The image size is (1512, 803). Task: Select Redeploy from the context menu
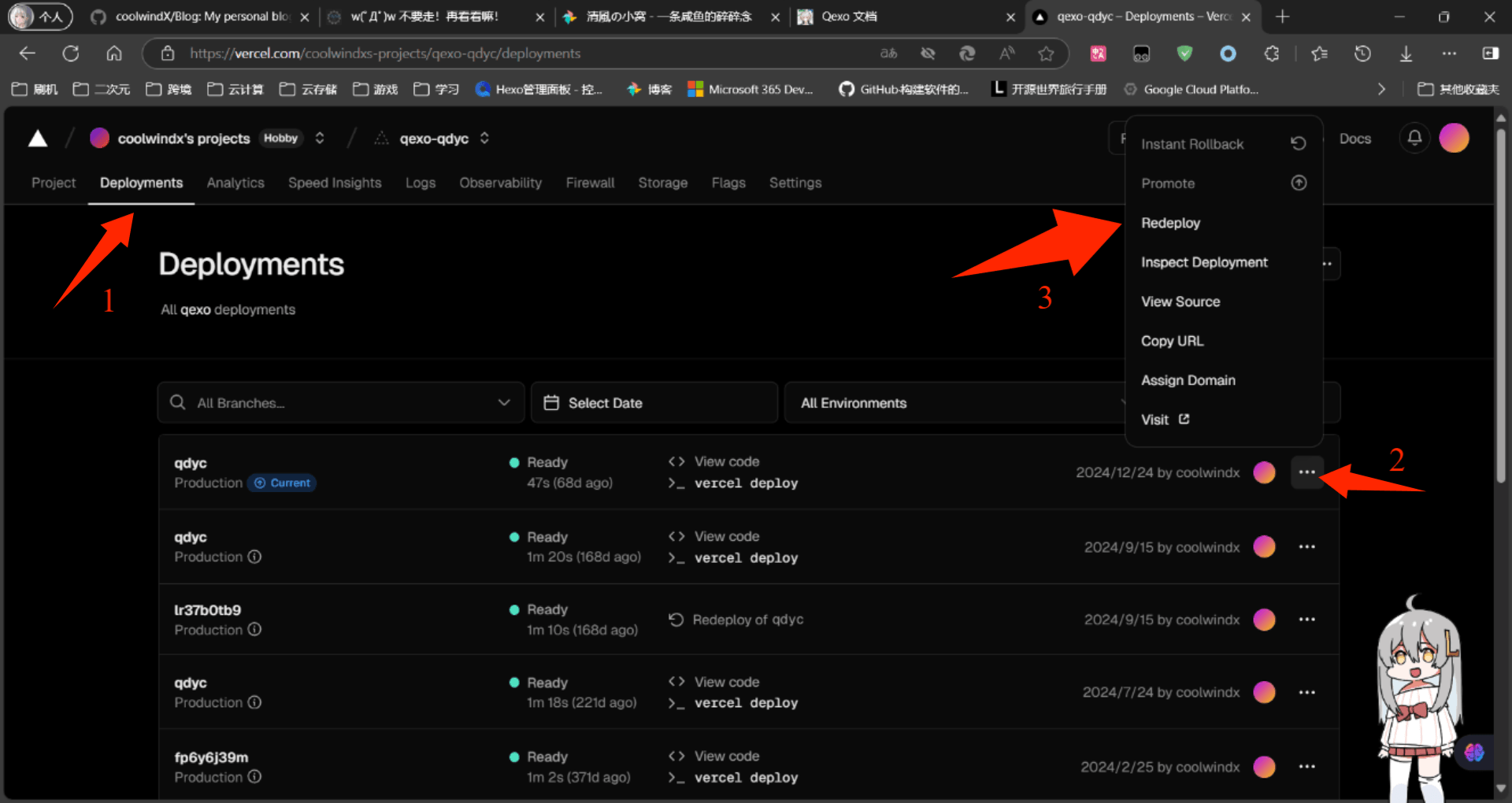tap(1170, 223)
